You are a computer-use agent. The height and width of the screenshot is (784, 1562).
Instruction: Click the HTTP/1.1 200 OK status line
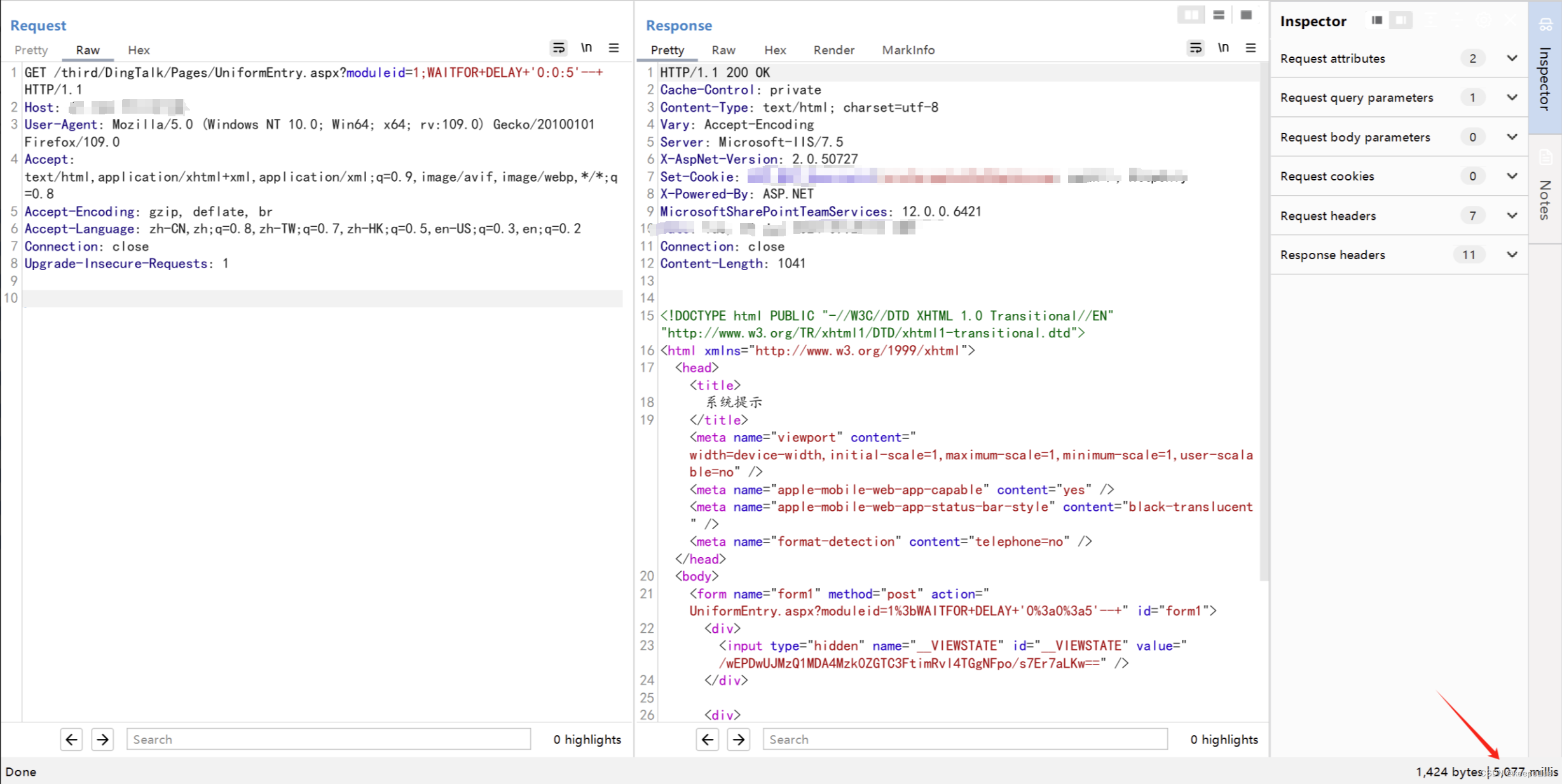[715, 73]
